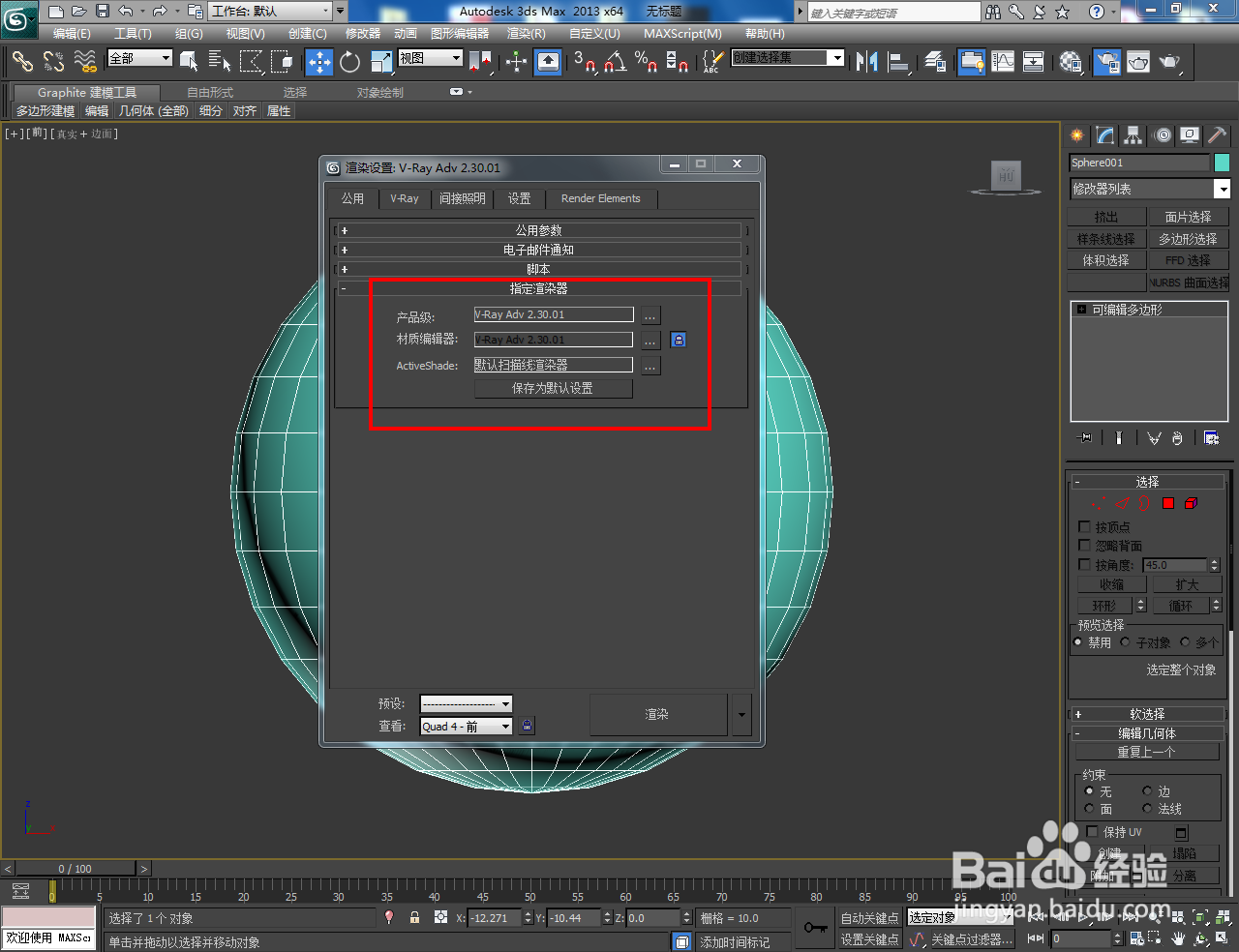The image size is (1239, 952).
Task: Expand the 电子邮件通知 rollout
Action: pyautogui.click(x=538, y=250)
